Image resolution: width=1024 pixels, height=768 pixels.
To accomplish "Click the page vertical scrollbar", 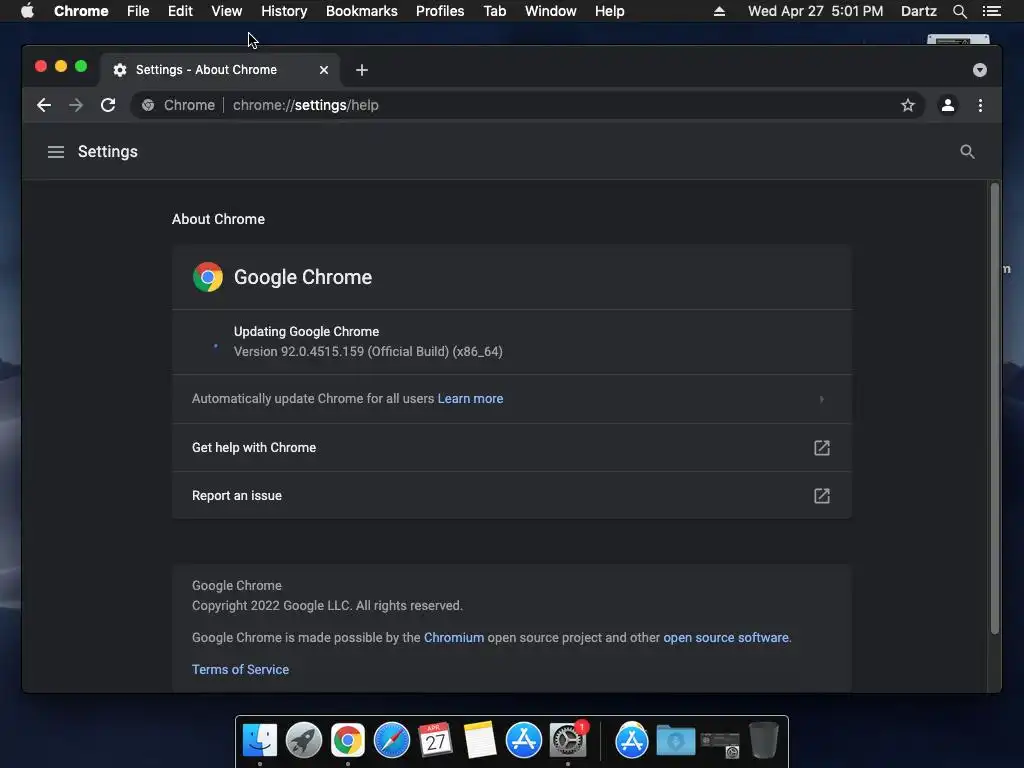I will tap(995, 409).
